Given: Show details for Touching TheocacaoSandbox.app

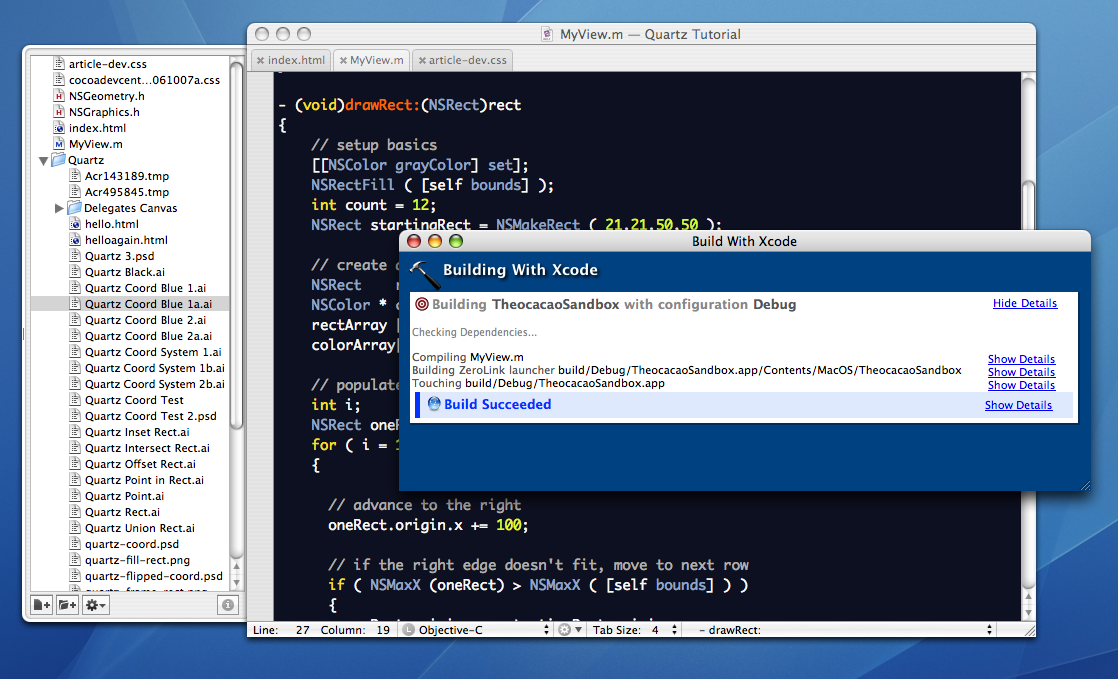Looking at the screenshot, I should pos(1021,384).
